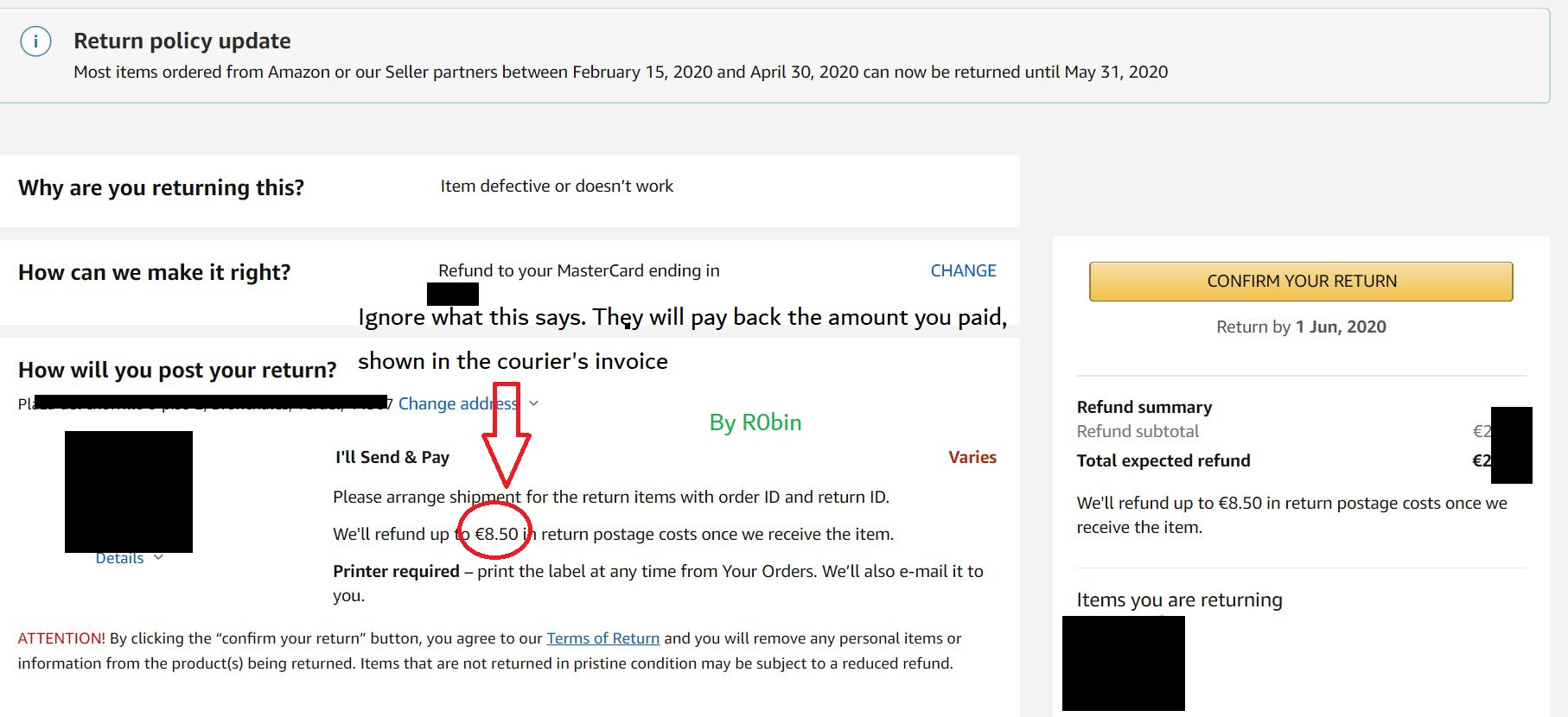This screenshot has width=1568, height=717.
Task: Click the info icon beside Return policy update
Action: 35,41
